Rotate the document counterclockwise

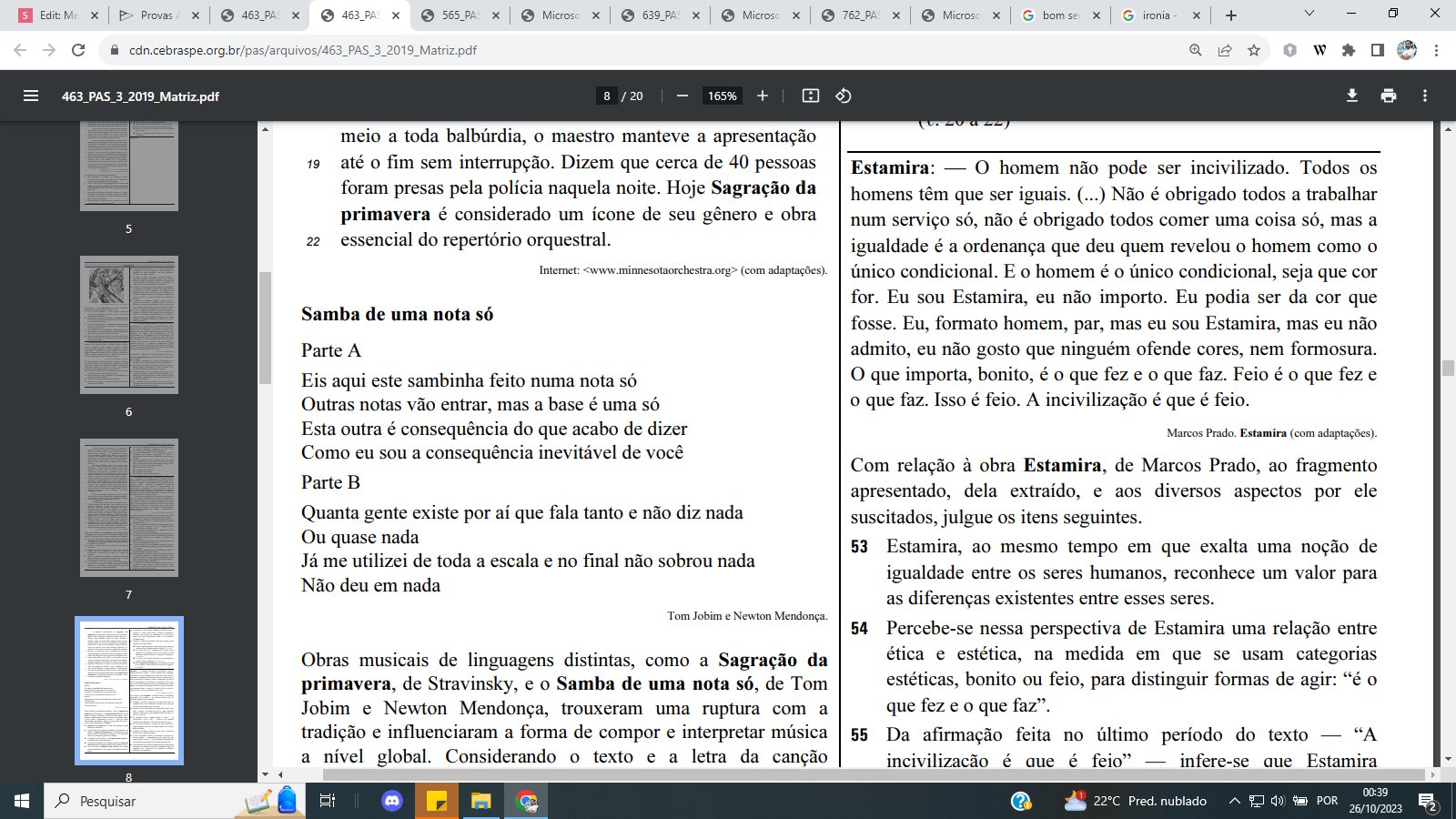844,96
